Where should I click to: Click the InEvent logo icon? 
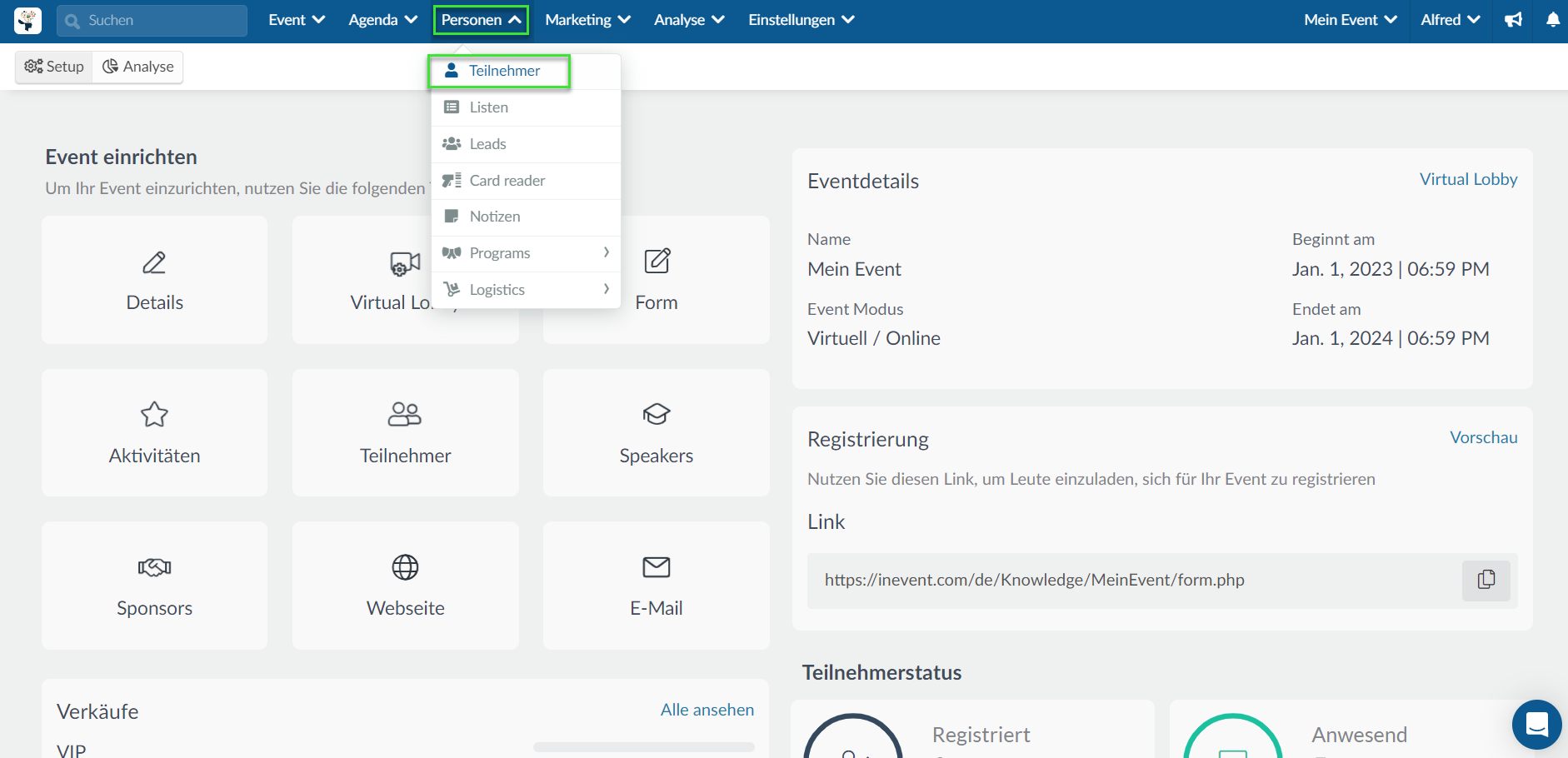click(28, 20)
